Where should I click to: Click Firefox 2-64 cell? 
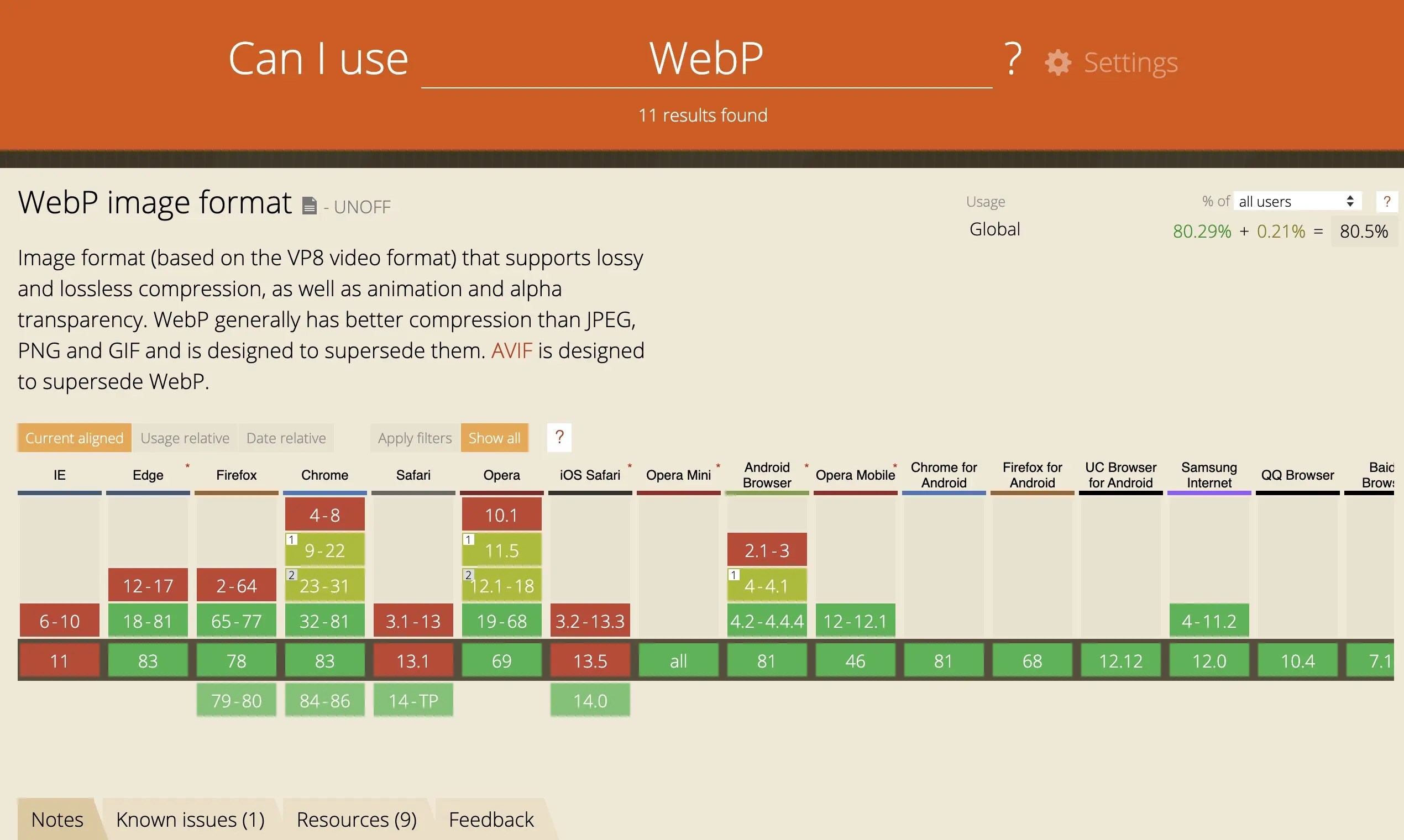pyautogui.click(x=236, y=585)
